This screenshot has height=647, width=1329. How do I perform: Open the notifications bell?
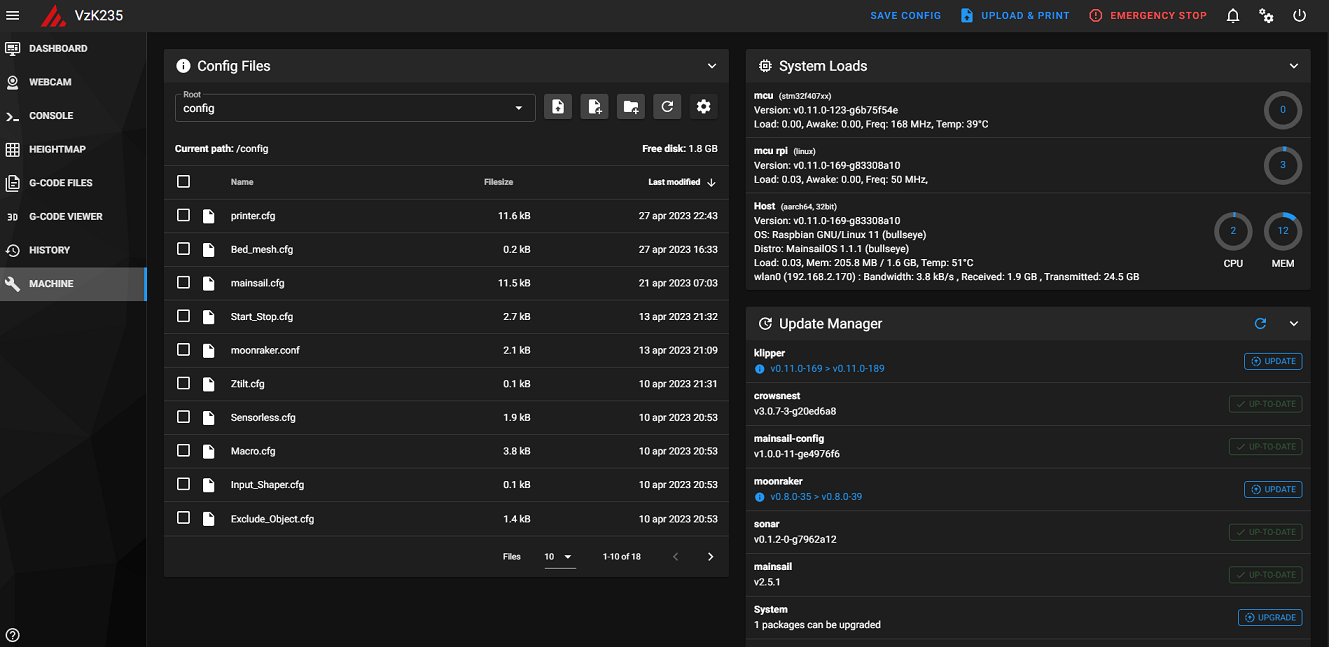point(1233,15)
